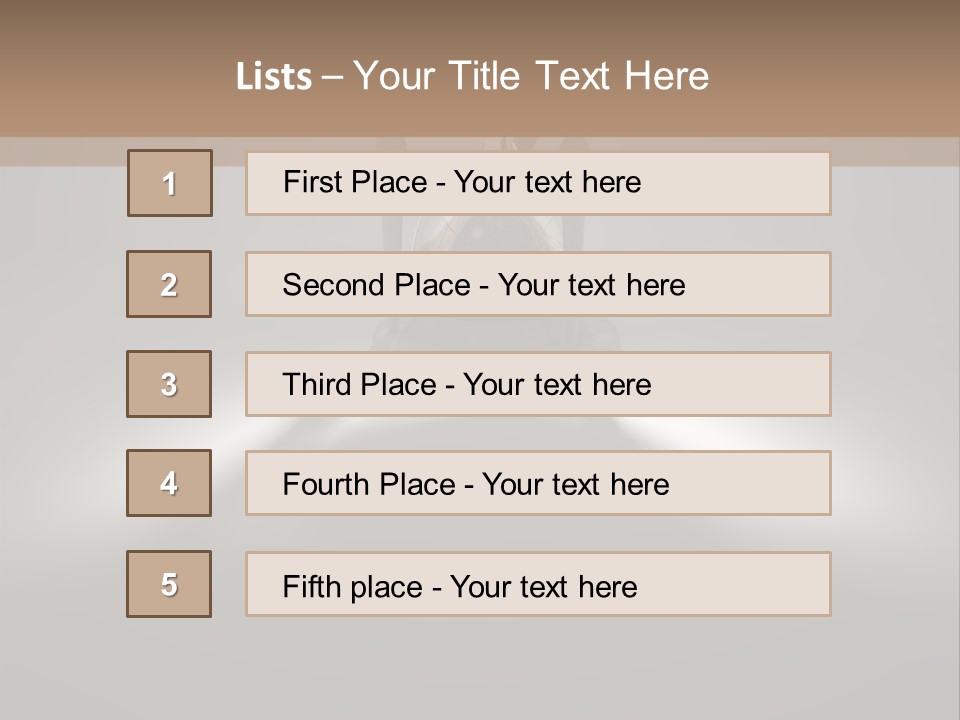Click the number 1 box

(169, 183)
